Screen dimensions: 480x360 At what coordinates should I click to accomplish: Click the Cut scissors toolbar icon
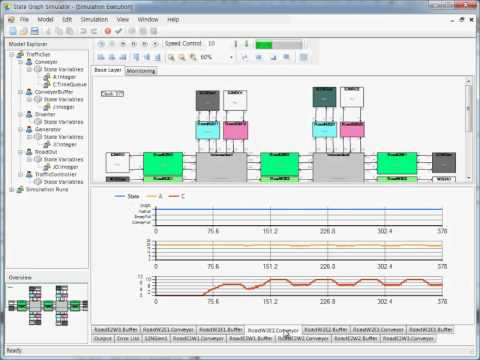coord(48,31)
